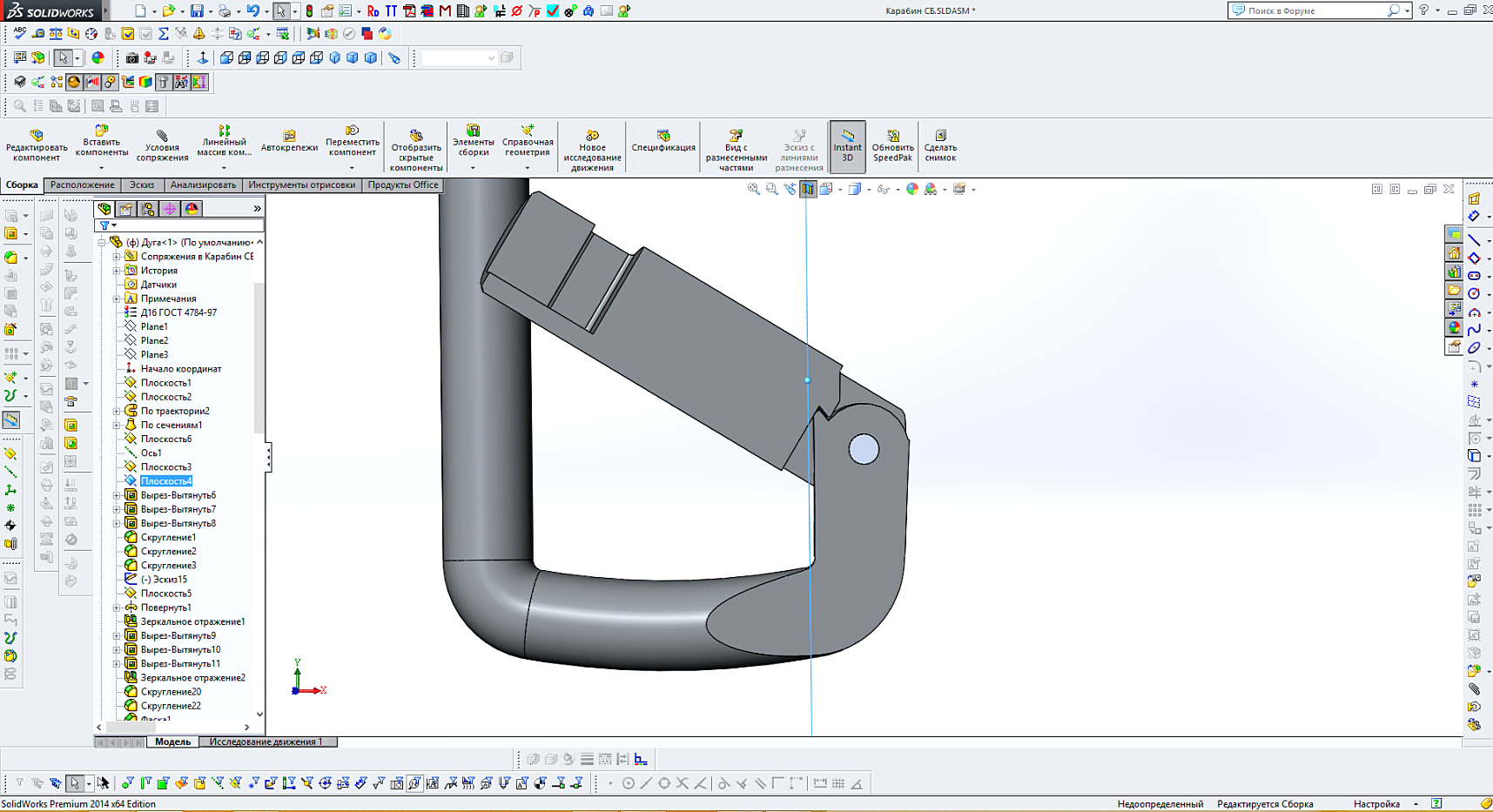Image resolution: width=1493 pixels, height=812 pixels.
Task: Expand Вырез-Вытянуть6 feature node
Action: tap(117, 495)
